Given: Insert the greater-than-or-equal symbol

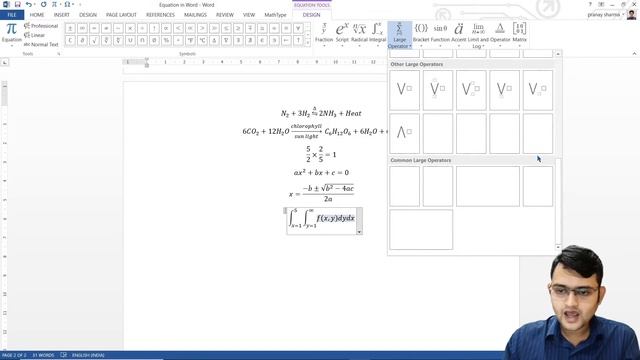Looking at the screenshot, I should [238, 29].
